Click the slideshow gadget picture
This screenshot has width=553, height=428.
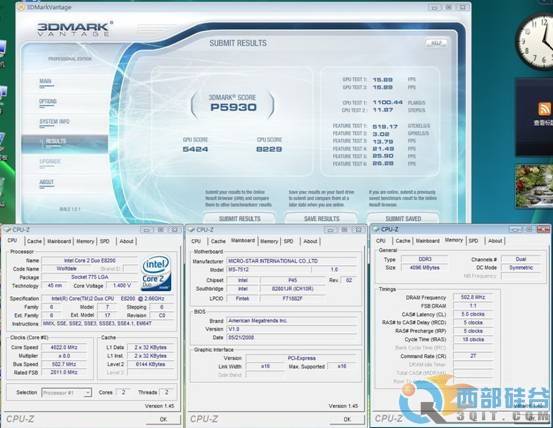[x=534, y=186]
